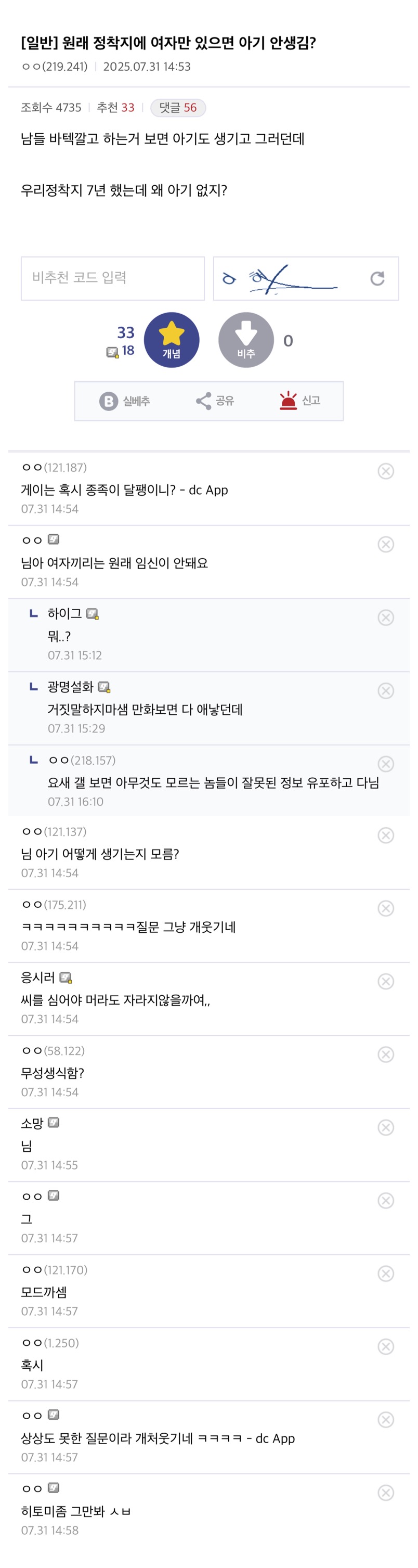Click the 실베추 button

point(125,401)
